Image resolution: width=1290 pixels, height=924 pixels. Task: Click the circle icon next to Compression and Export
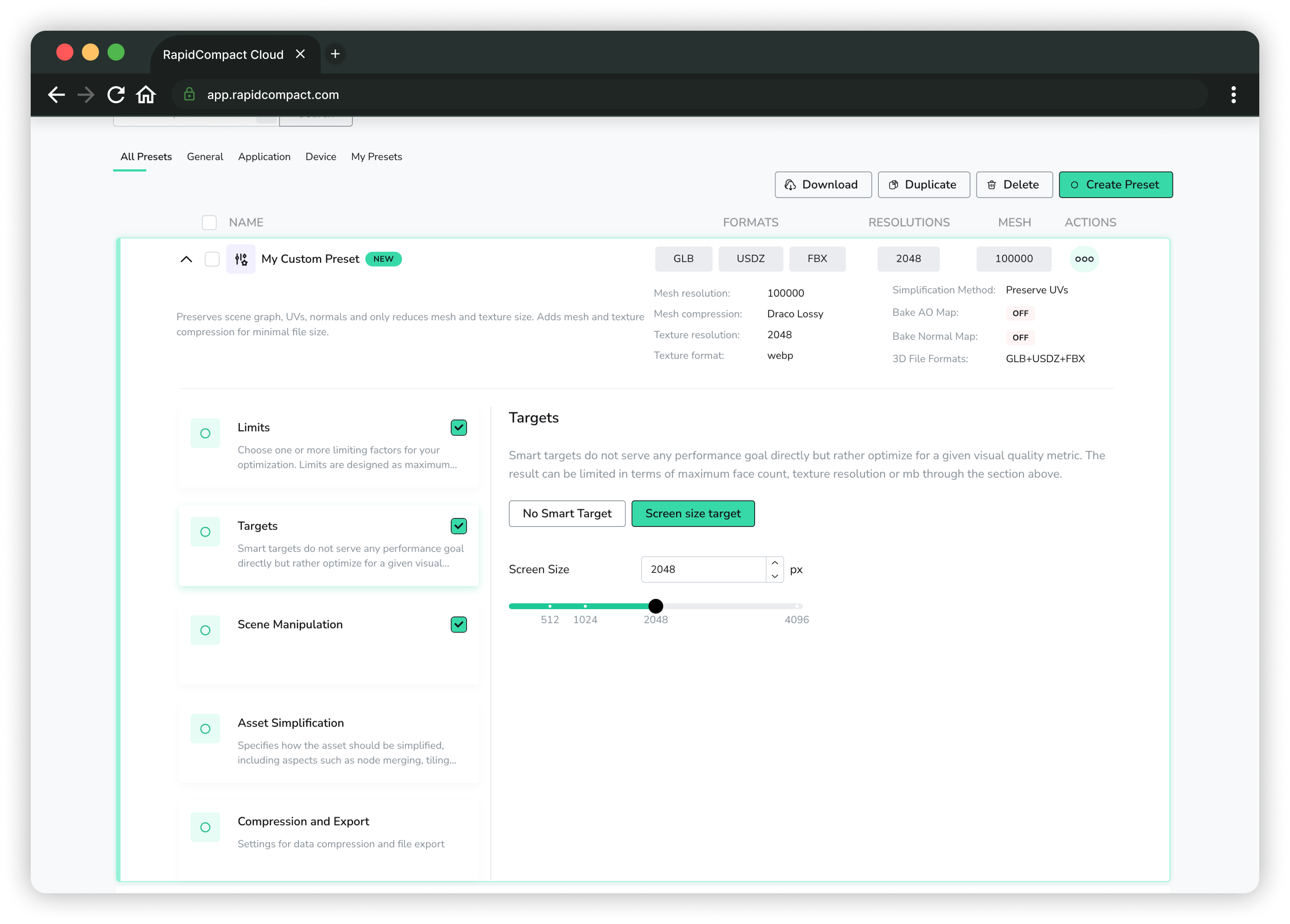point(205,827)
